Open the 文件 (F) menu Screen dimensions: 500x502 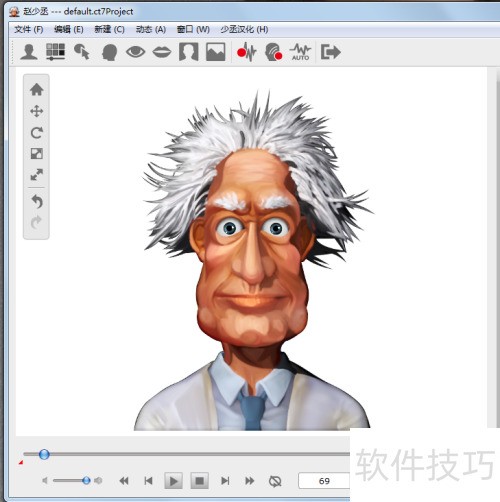(29, 30)
